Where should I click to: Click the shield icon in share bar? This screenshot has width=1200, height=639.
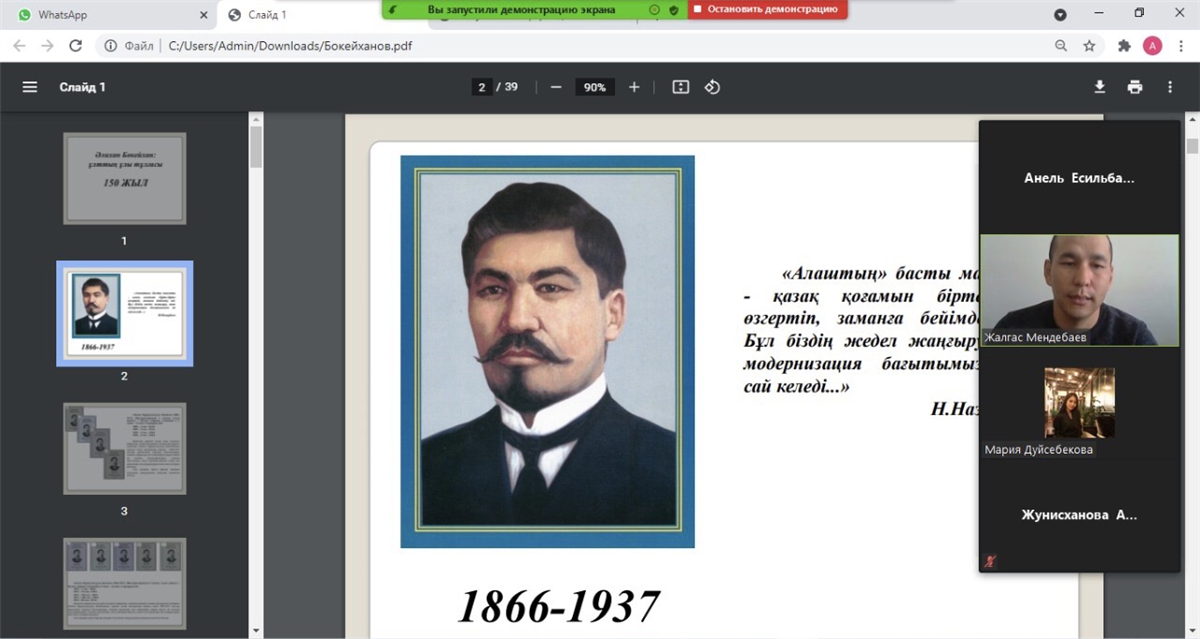674,9
